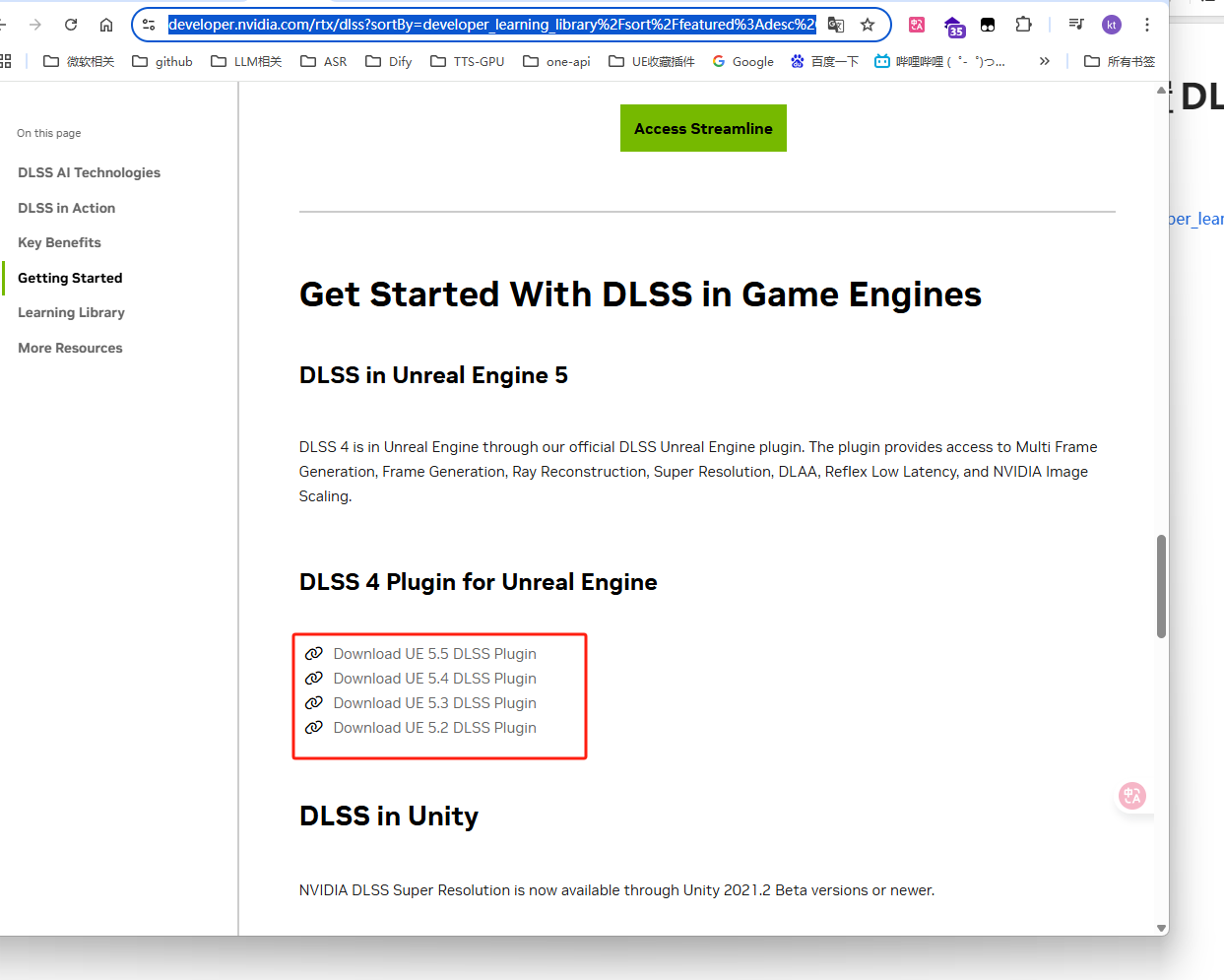
Task: Click the Access Streamline button
Action: point(703,128)
